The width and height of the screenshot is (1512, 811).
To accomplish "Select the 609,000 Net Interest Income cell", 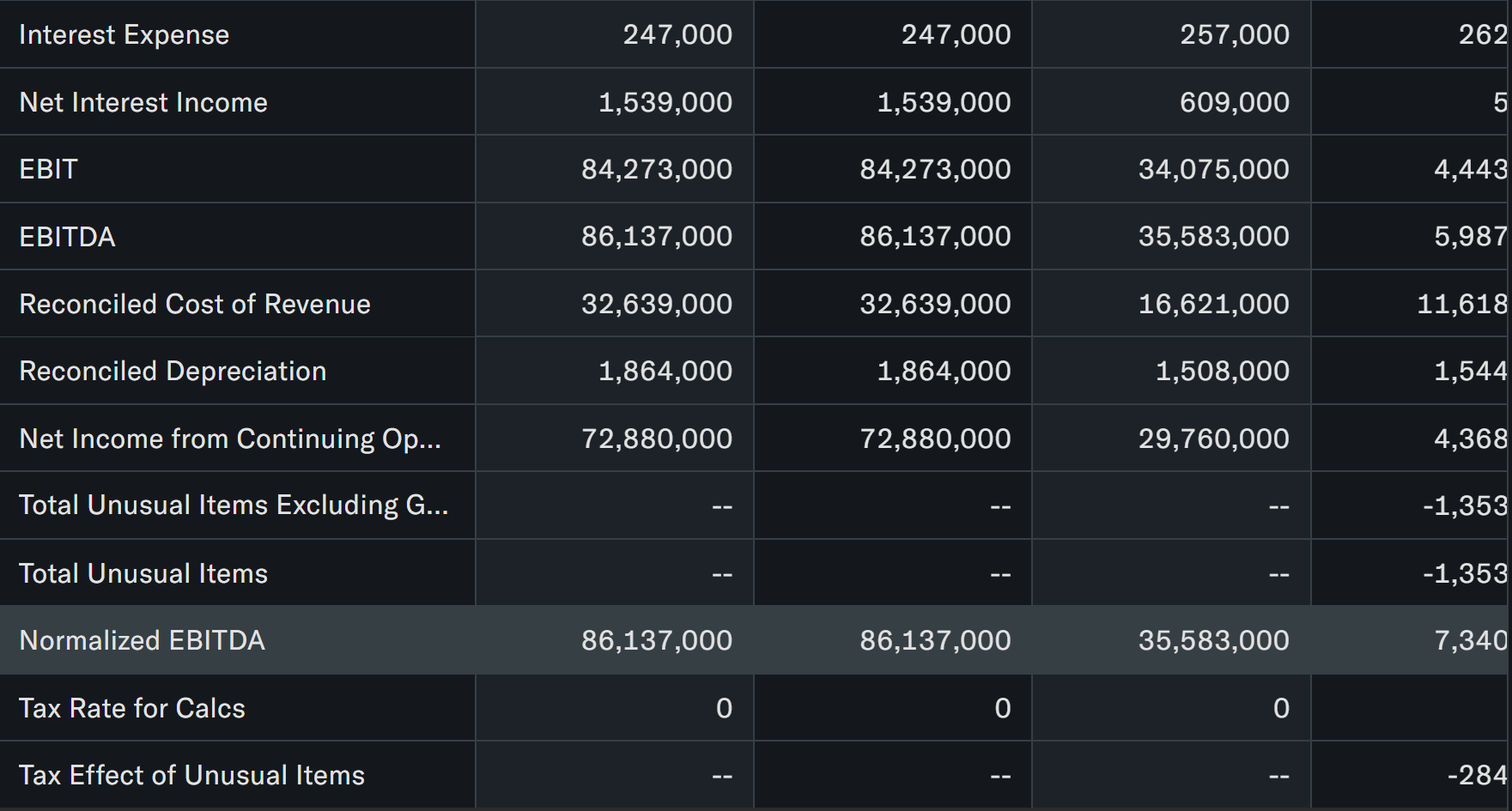I will click(1234, 103).
